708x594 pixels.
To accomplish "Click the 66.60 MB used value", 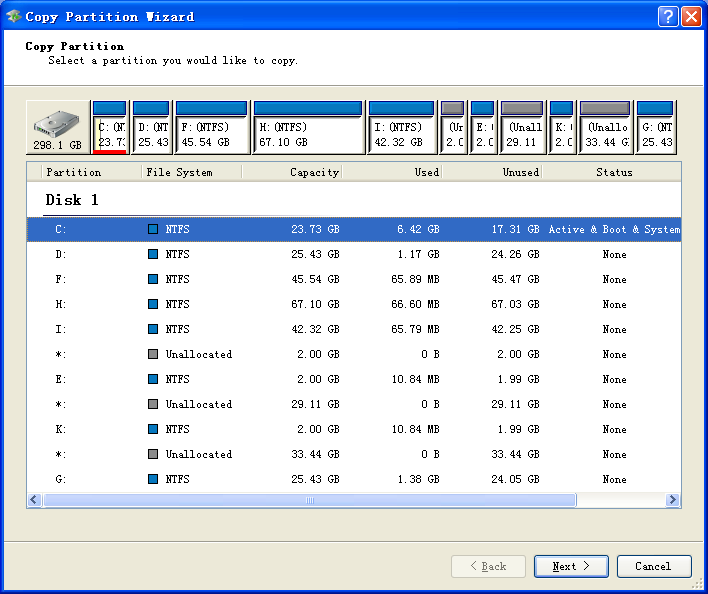I will 415,304.
